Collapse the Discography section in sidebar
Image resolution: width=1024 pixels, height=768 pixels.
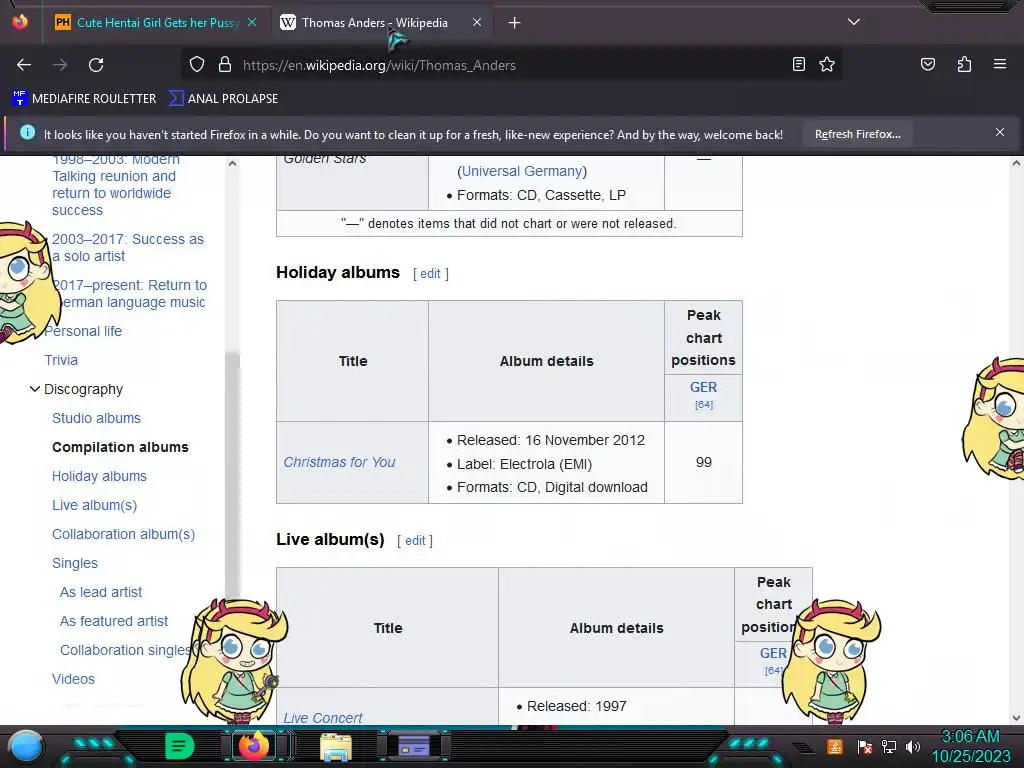click(x=35, y=389)
